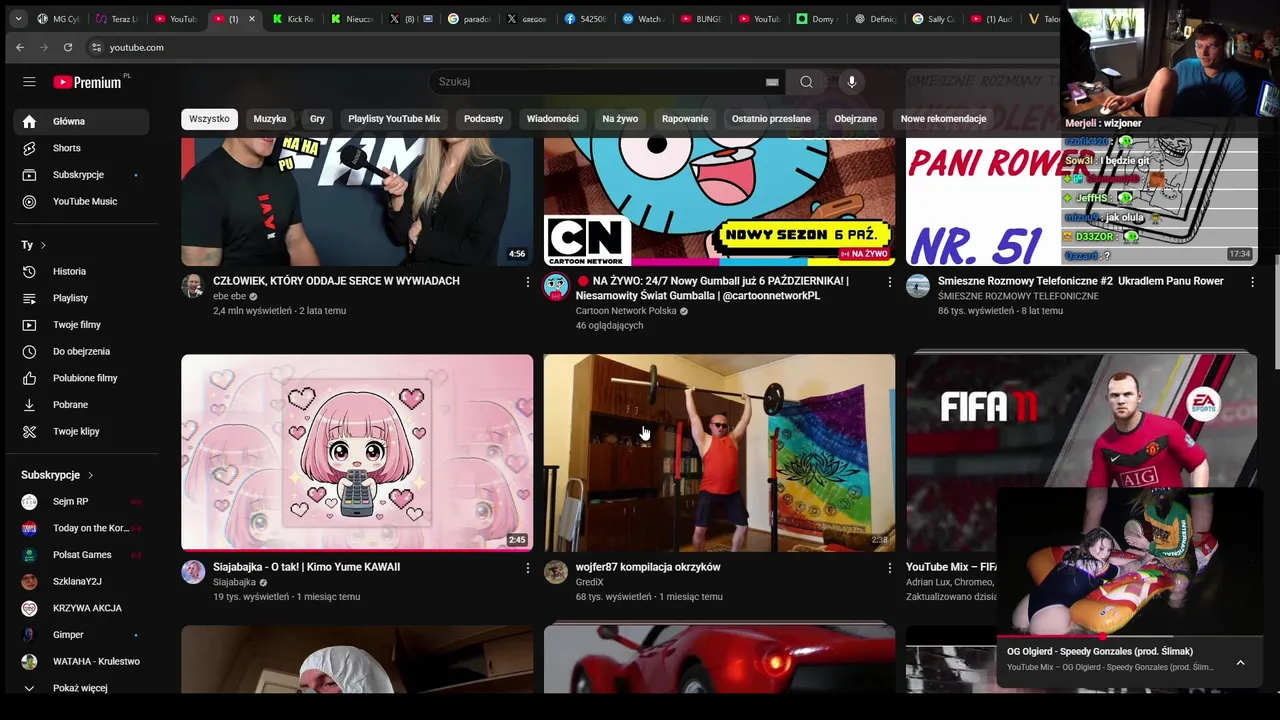Screen dimensions: 1280x720
Task: Start voice search with microphone icon
Action: 852,82
